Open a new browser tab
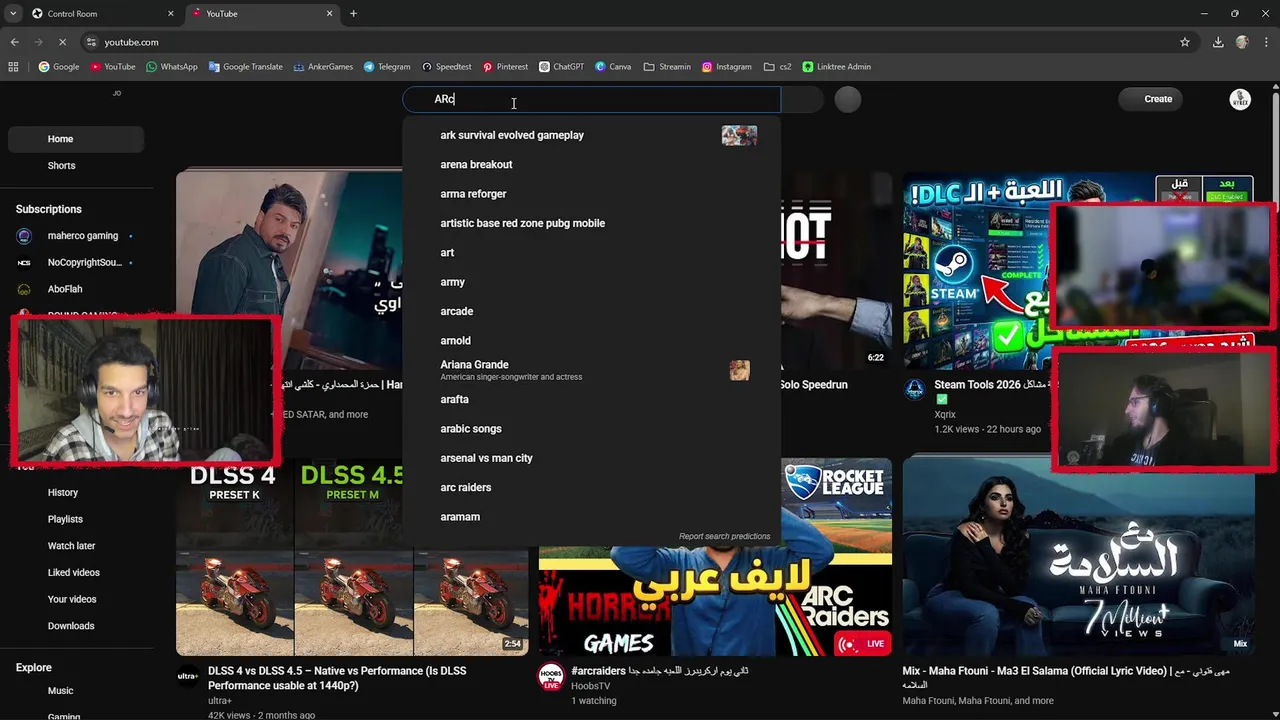 353,14
